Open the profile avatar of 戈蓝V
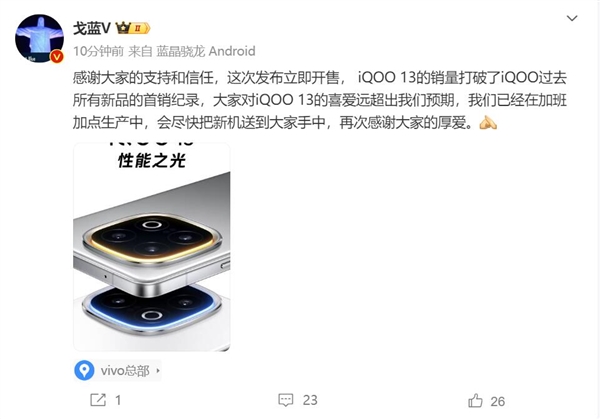600x419 pixels. point(39,38)
